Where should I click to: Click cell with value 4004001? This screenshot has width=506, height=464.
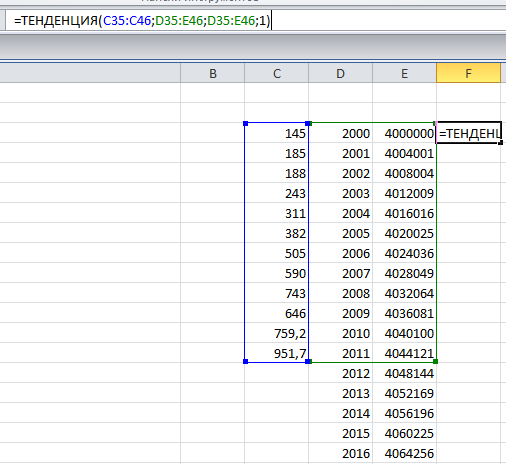(404, 153)
